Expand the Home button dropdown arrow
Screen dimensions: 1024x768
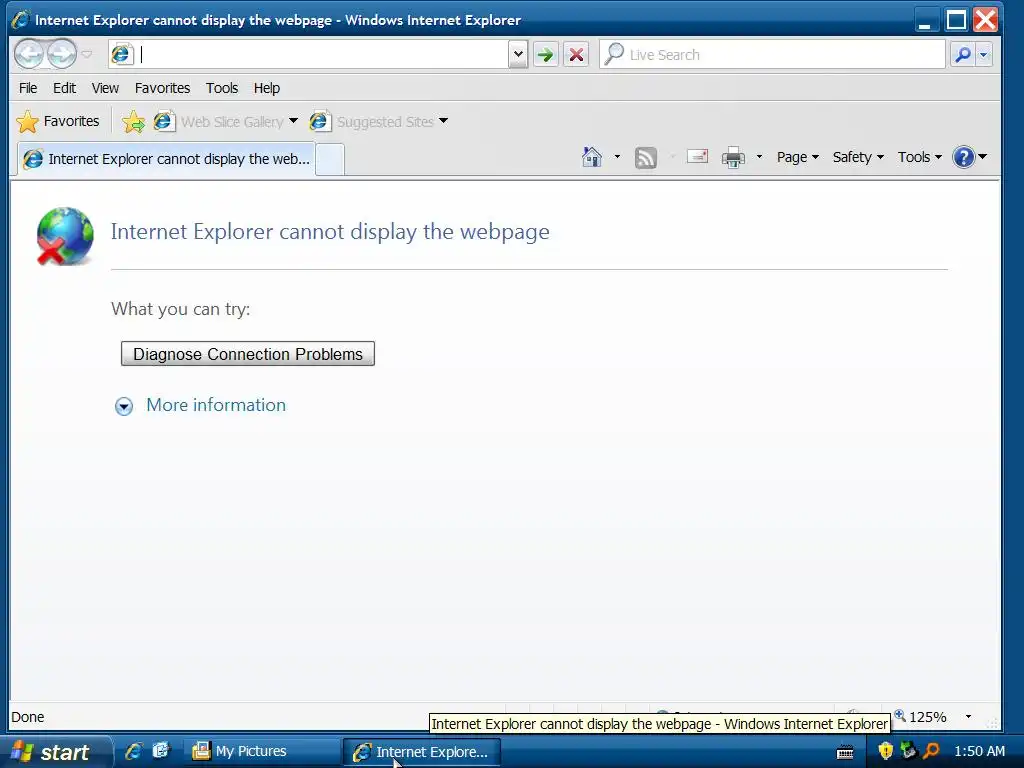click(x=617, y=157)
